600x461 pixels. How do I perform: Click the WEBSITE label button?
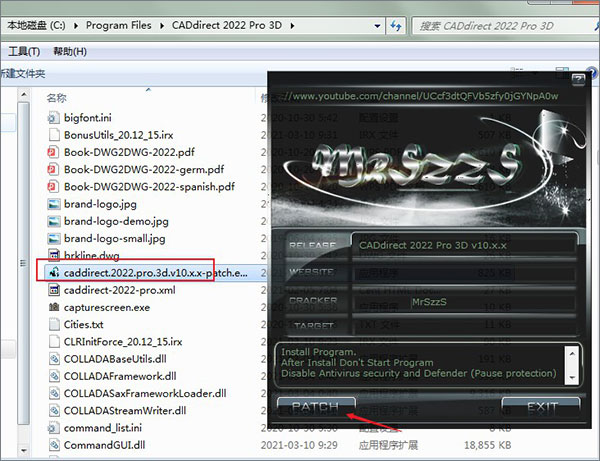point(311,272)
